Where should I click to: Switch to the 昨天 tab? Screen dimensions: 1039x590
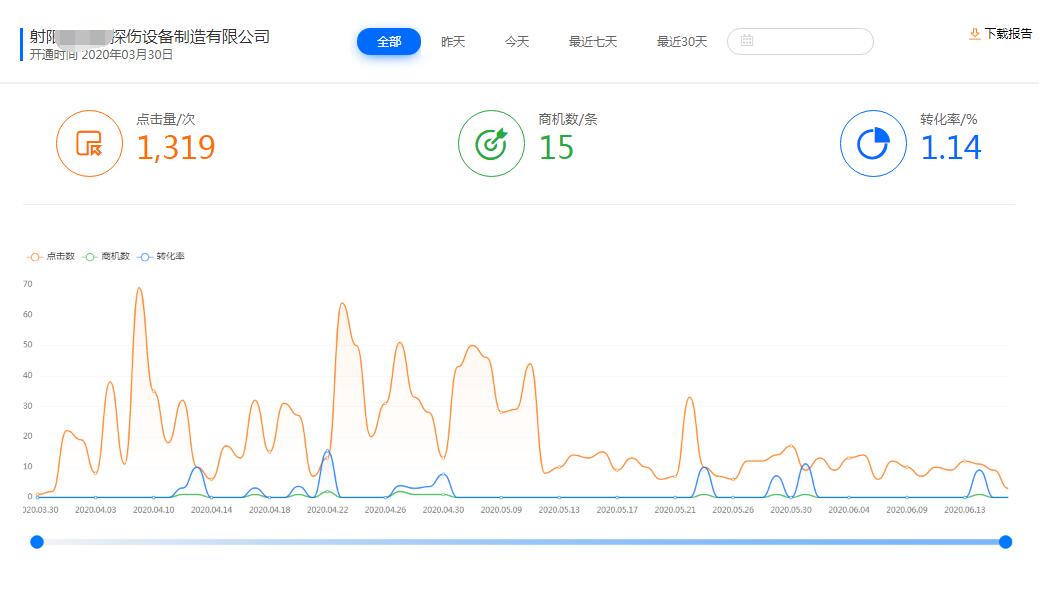[x=453, y=42]
